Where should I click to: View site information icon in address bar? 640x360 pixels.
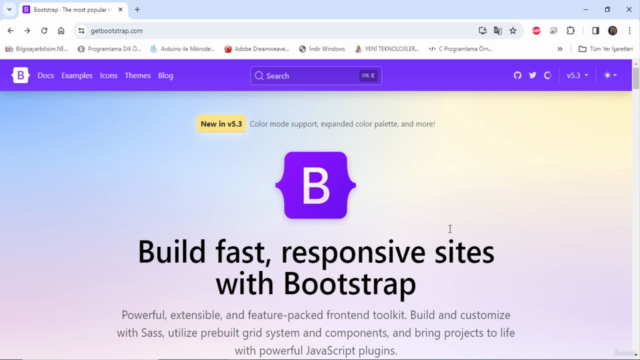[81, 31]
